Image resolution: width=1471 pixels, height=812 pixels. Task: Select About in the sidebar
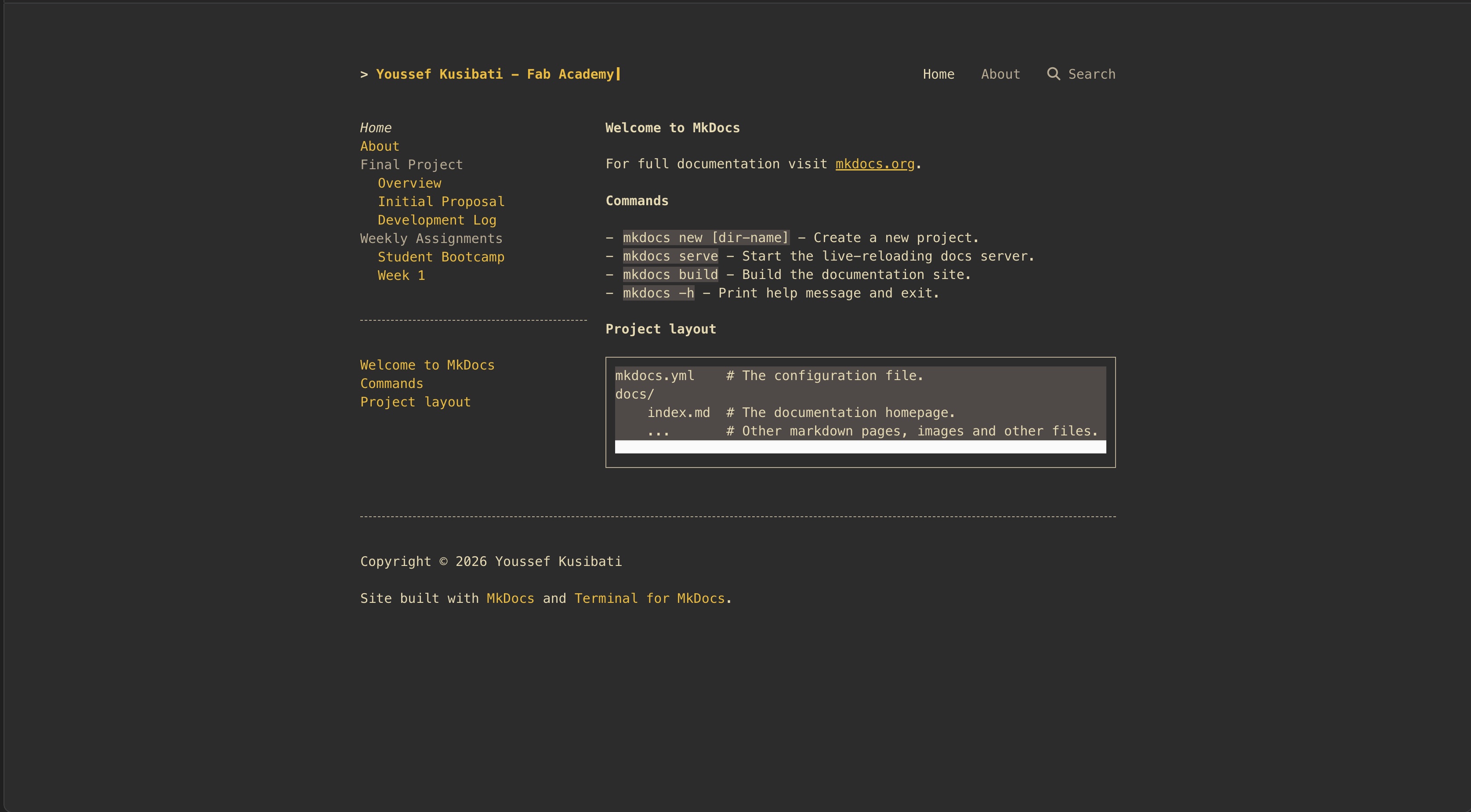click(x=379, y=146)
